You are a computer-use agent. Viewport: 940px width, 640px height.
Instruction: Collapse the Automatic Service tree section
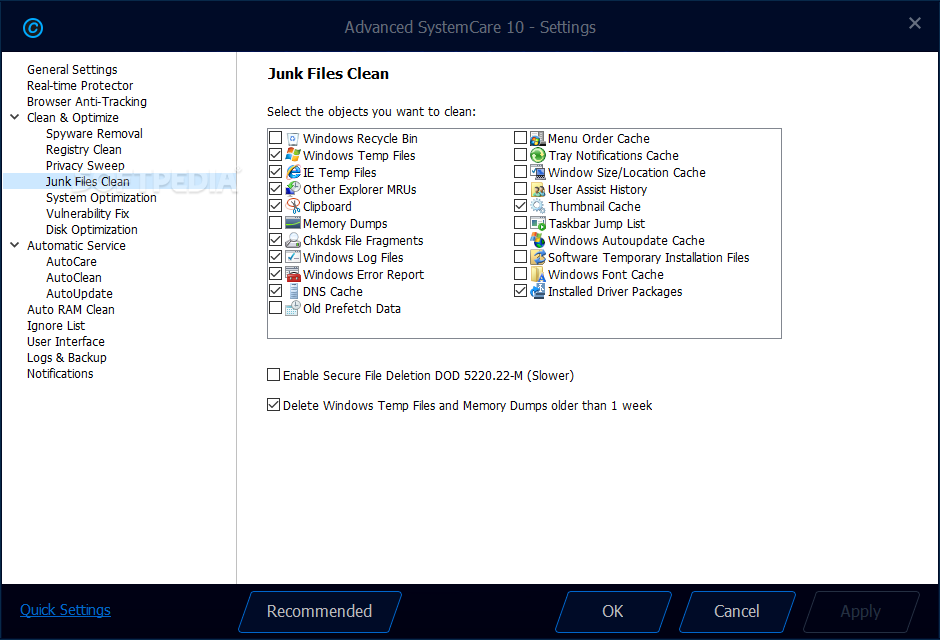tap(15, 244)
